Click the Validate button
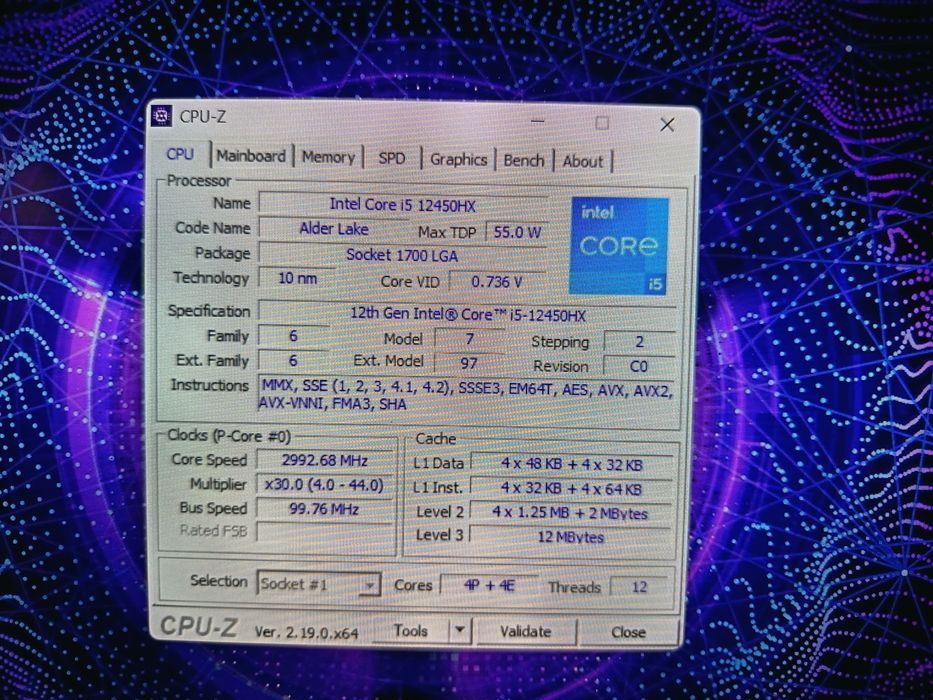 (x=526, y=632)
